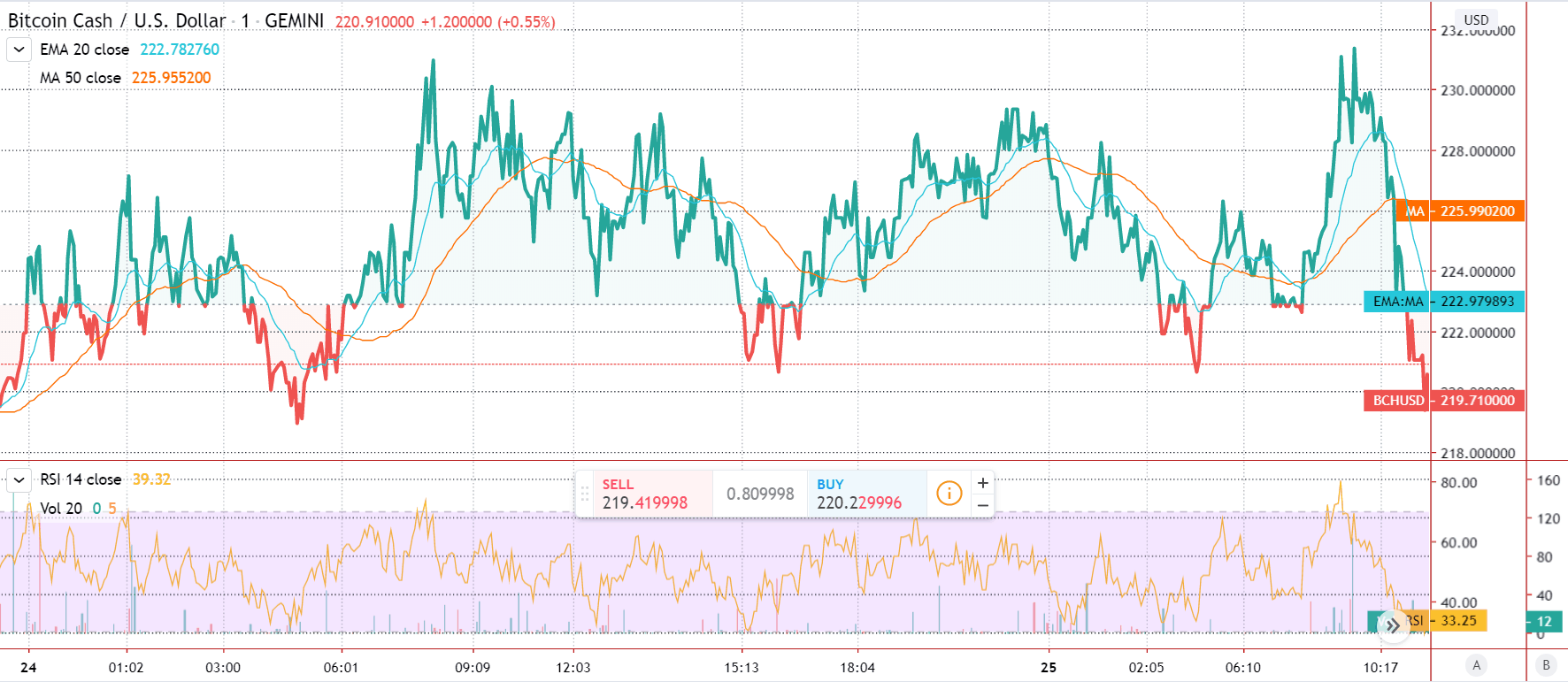The width and height of the screenshot is (1568, 682).
Task: Open the USD currency selector
Action: click(1476, 19)
